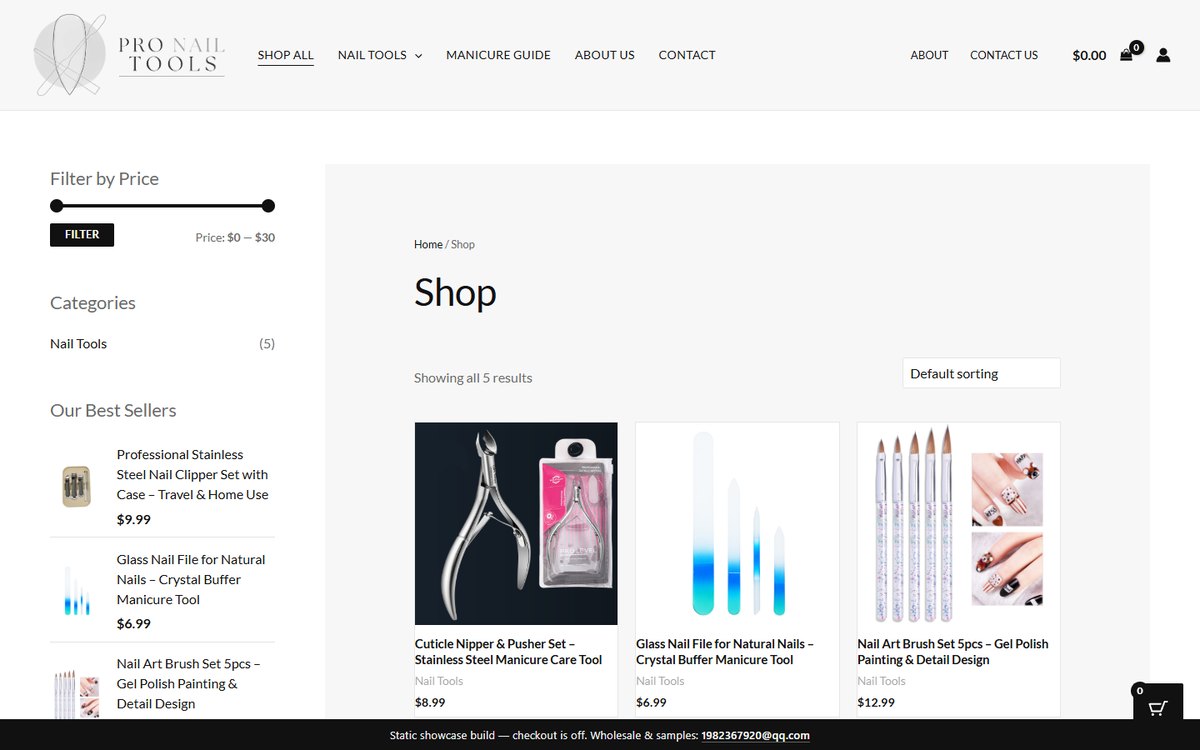Open the About Us menu item
The height and width of the screenshot is (750, 1200).
pyautogui.click(x=604, y=55)
